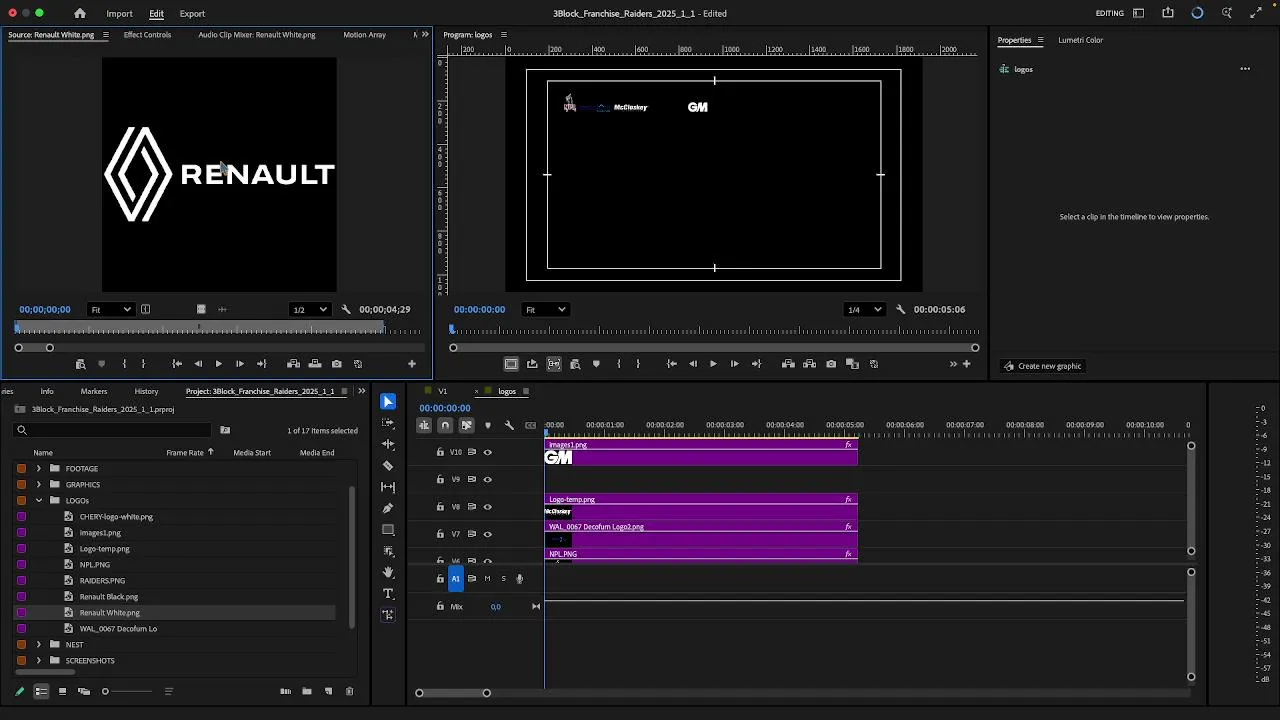
Task: Expand the SCREENSHOTS bin
Action: tap(39, 661)
